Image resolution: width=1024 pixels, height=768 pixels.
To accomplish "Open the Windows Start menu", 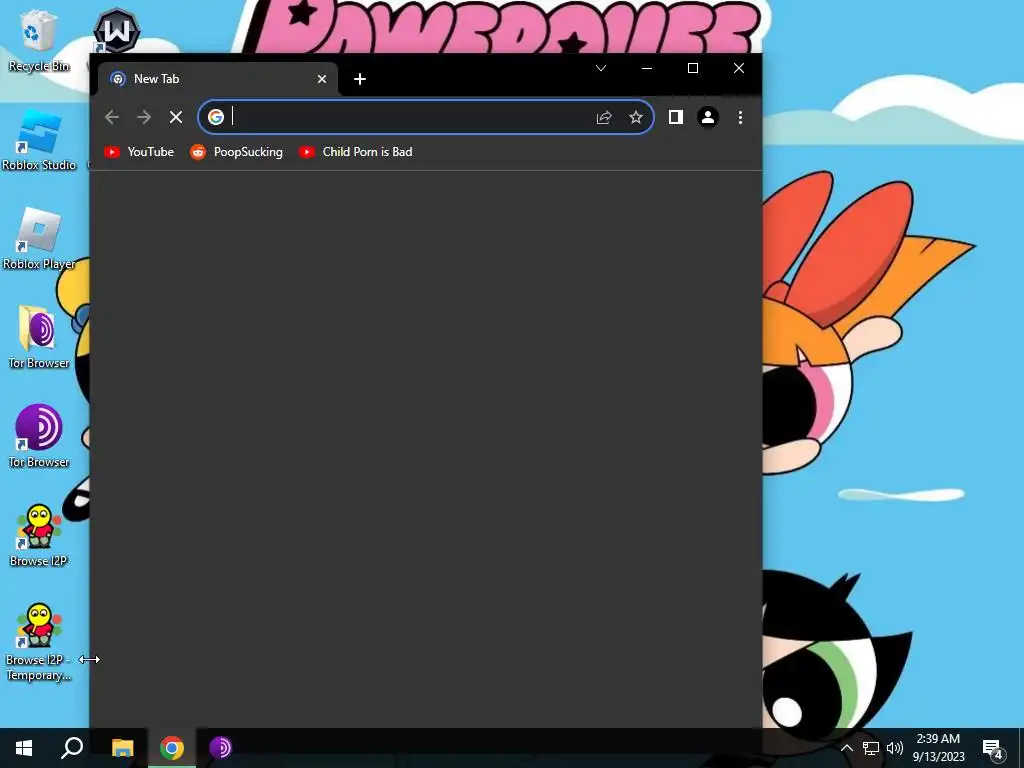I will pyautogui.click(x=24, y=748).
